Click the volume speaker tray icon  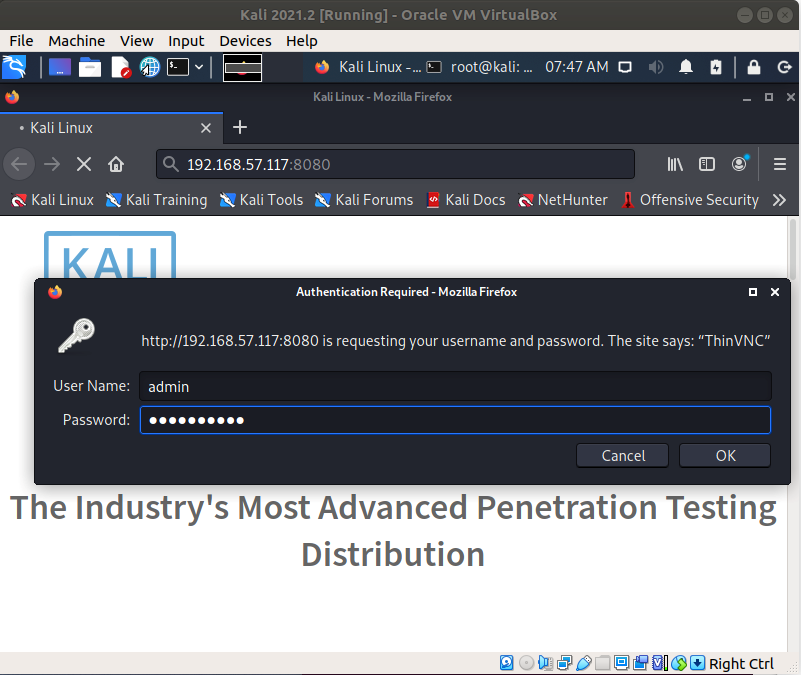[655, 67]
